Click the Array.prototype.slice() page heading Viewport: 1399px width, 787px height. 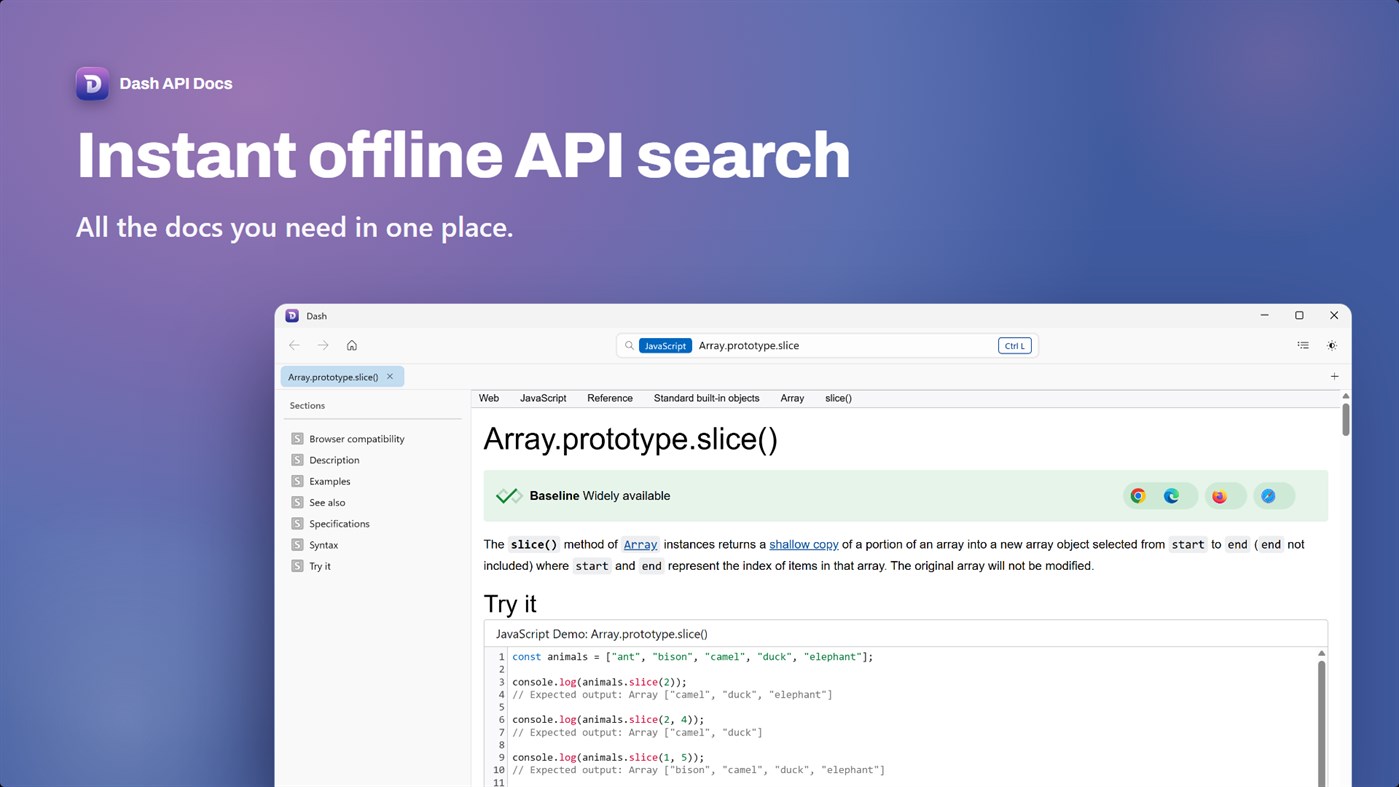(630, 439)
